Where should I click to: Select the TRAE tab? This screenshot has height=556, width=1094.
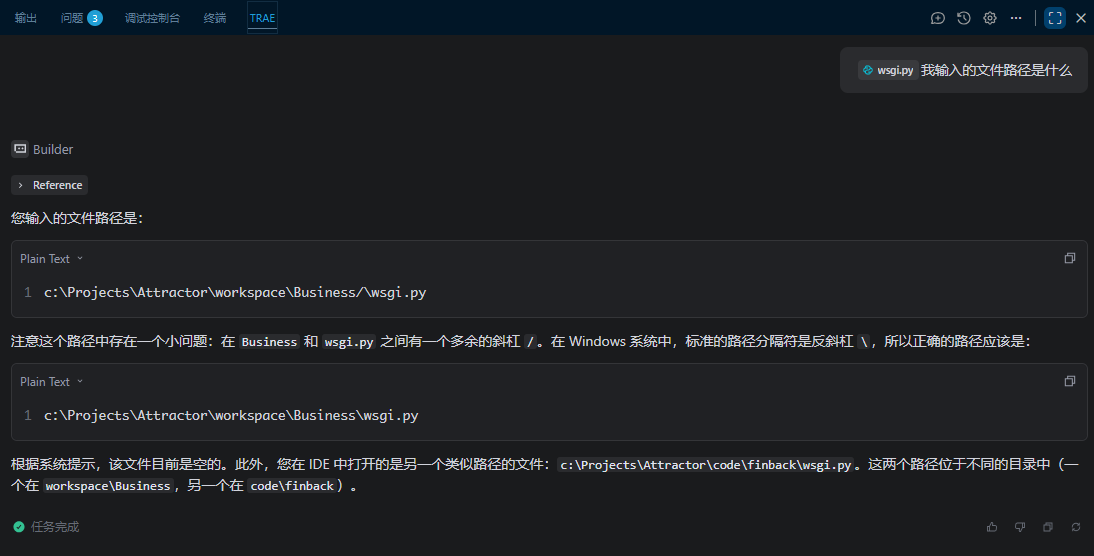coord(262,18)
